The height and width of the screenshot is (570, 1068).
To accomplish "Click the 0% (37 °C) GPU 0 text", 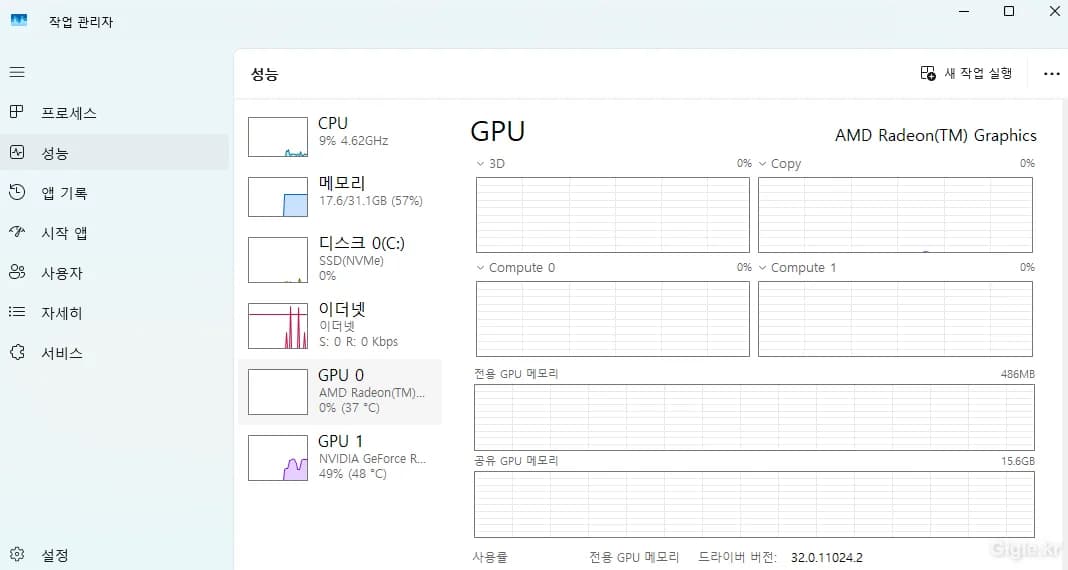I will coord(349,408).
